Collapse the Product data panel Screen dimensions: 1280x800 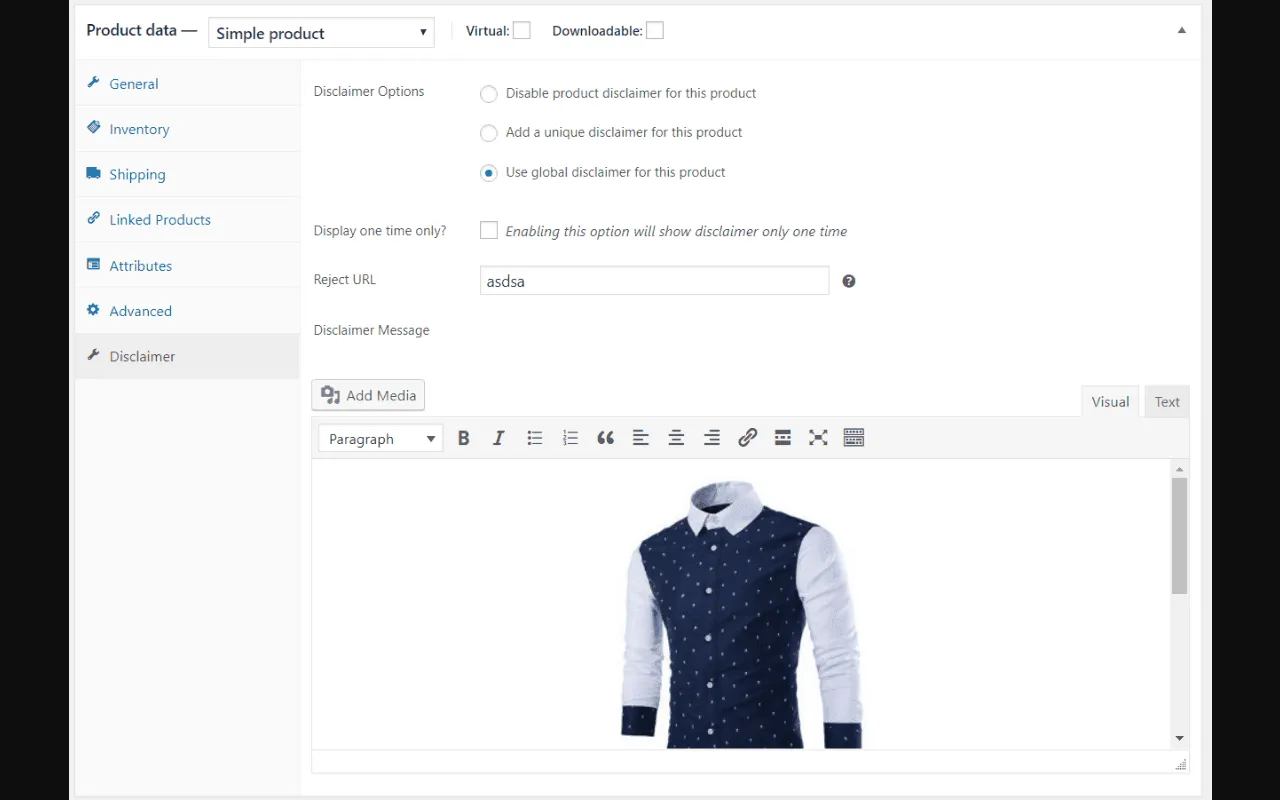[1181, 31]
